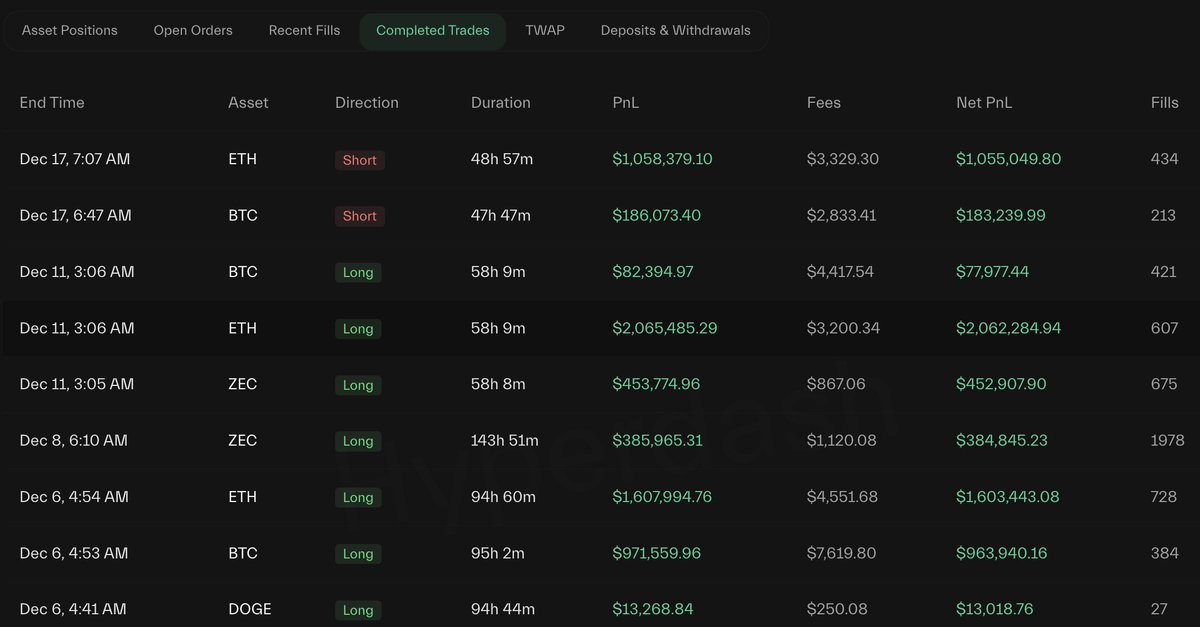Go to the TWAP tab
This screenshot has width=1200, height=627.
(545, 30)
